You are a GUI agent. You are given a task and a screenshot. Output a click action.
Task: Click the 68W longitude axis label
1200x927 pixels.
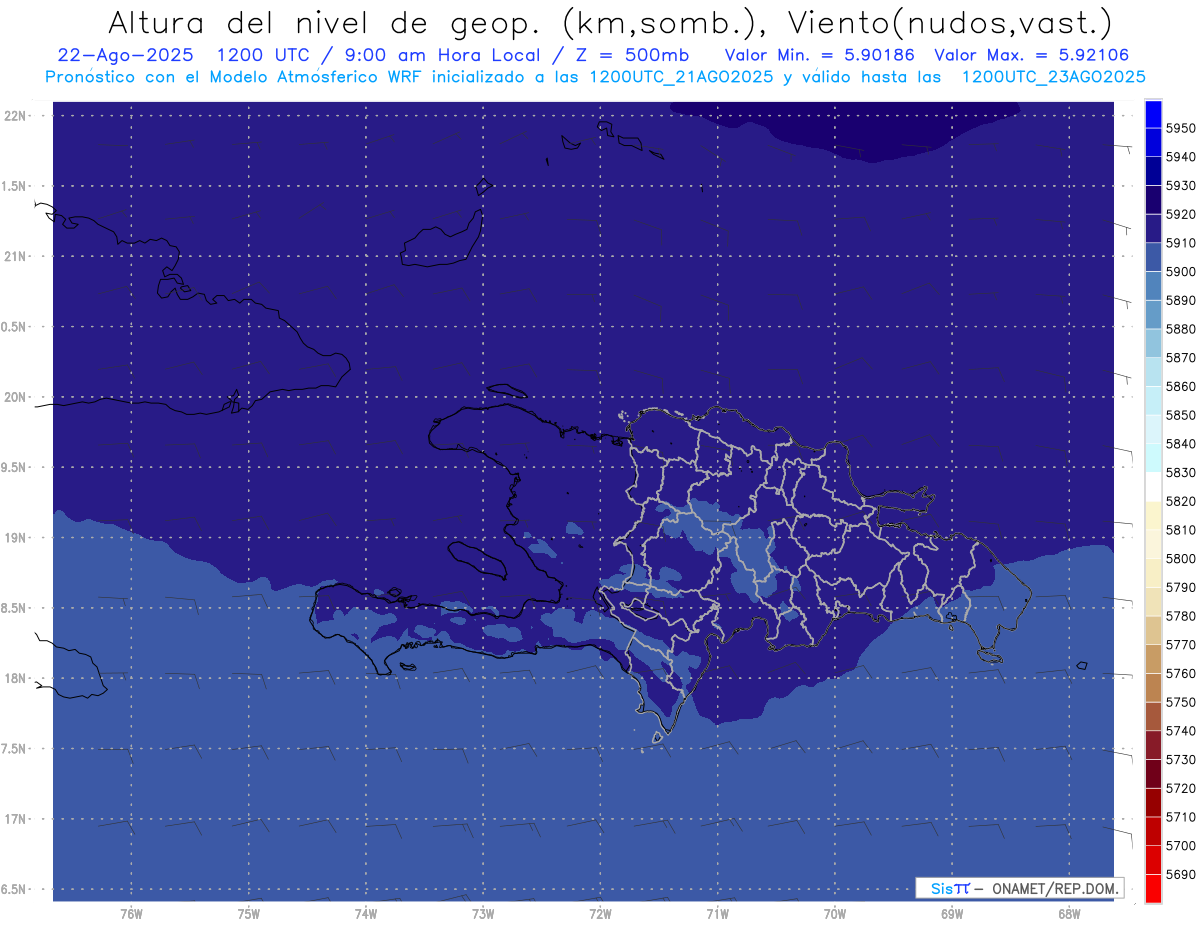pos(1068,914)
